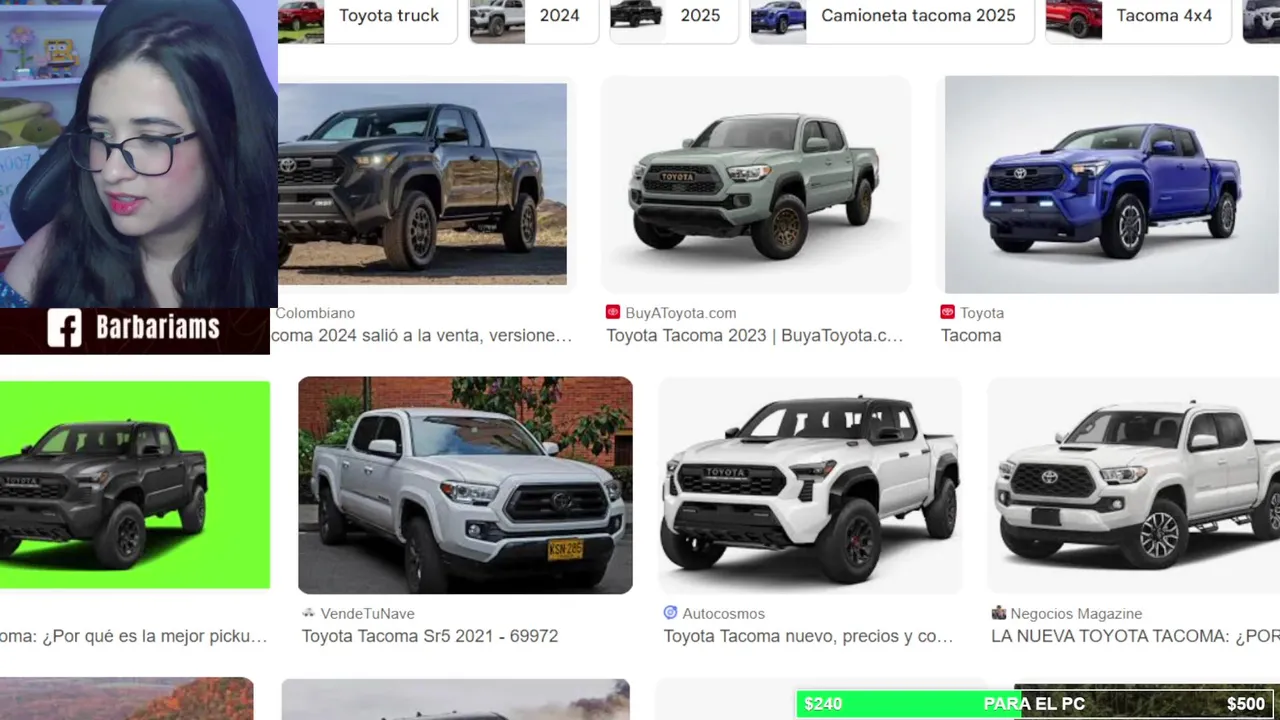Click the red Toyota source favicon

click(948, 312)
